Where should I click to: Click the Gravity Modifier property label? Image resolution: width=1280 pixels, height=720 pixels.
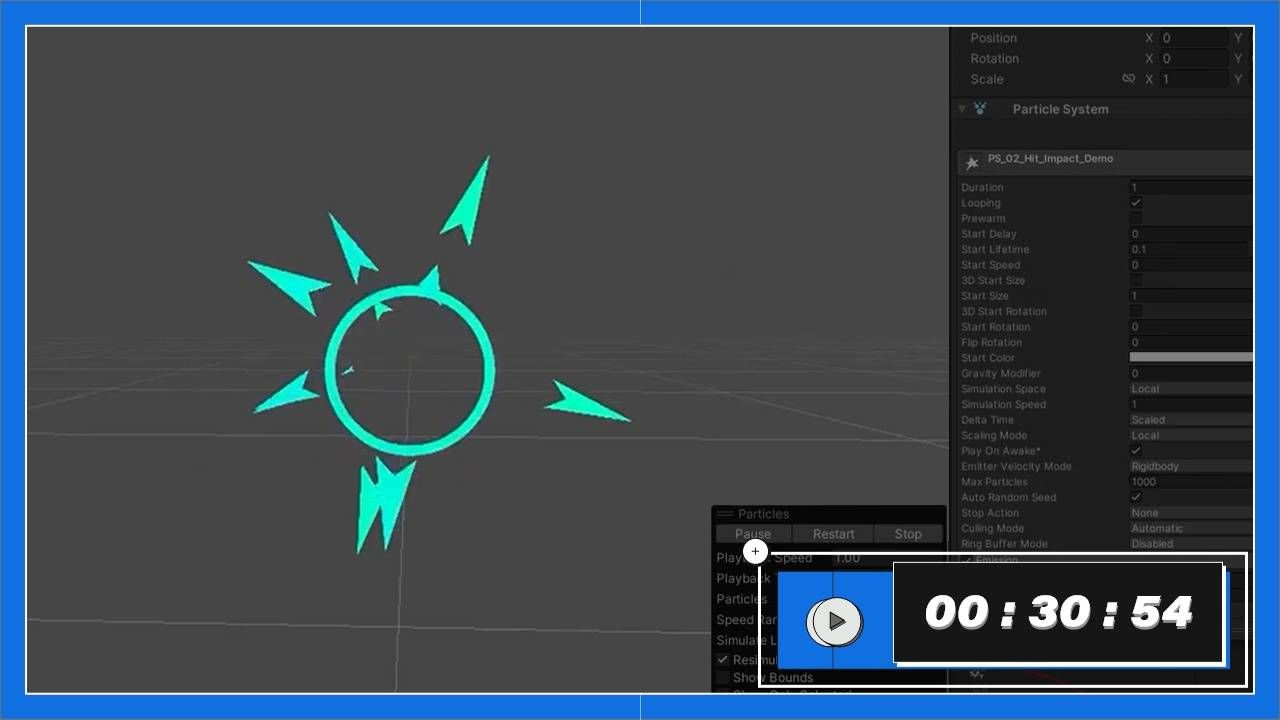pyautogui.click(x=1000, y=373)
